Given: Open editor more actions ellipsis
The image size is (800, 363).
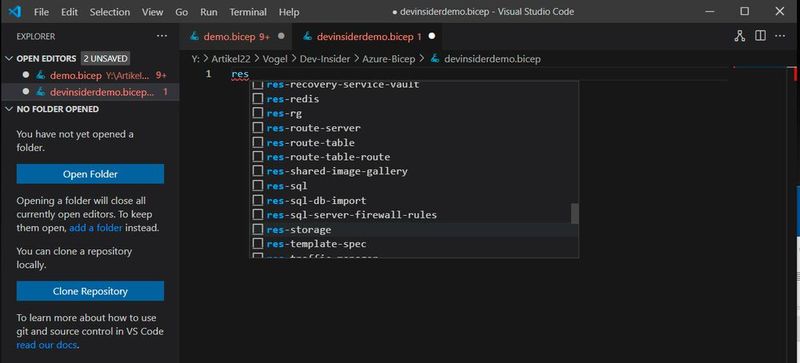Looking at the screenshot, I should point(780,36).
